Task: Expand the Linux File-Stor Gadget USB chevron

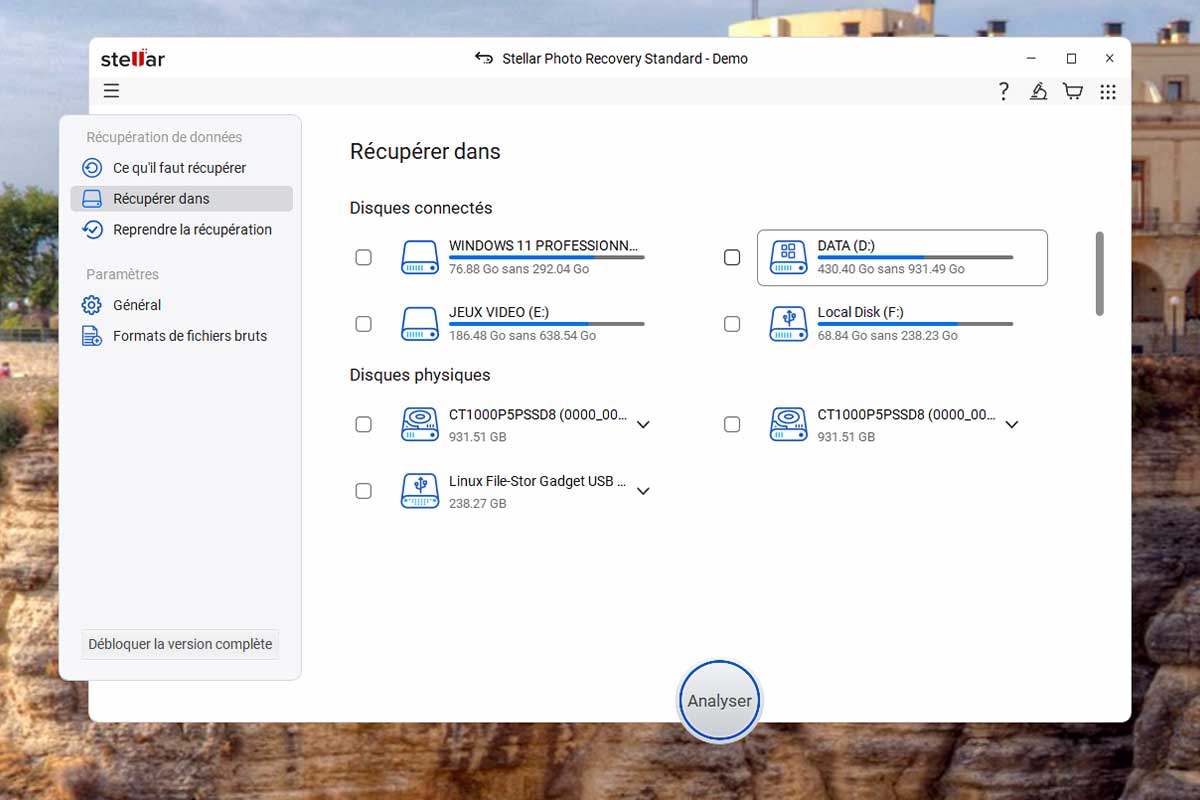Action: point(643,491)
